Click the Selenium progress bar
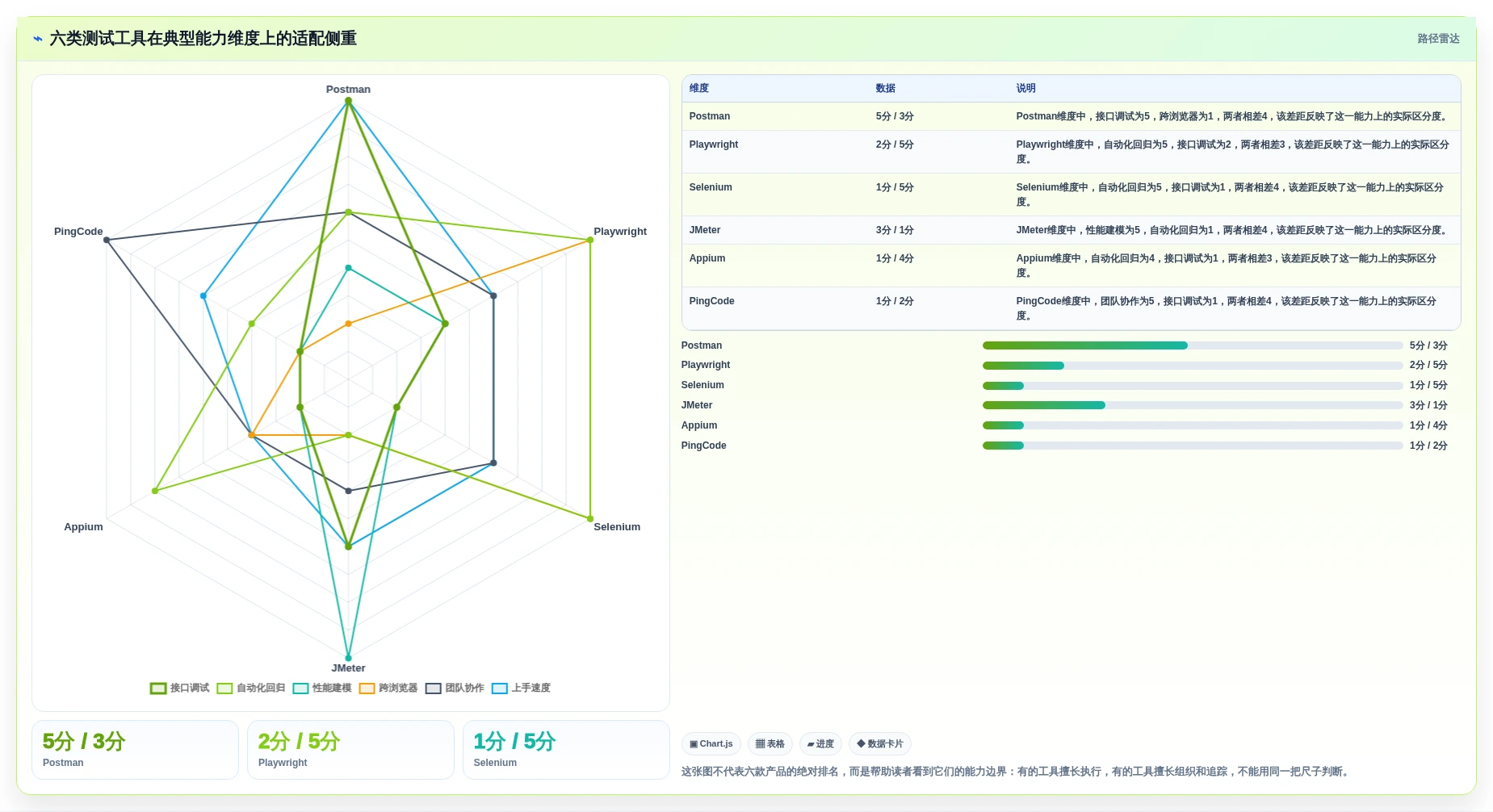 [1193, 386]
